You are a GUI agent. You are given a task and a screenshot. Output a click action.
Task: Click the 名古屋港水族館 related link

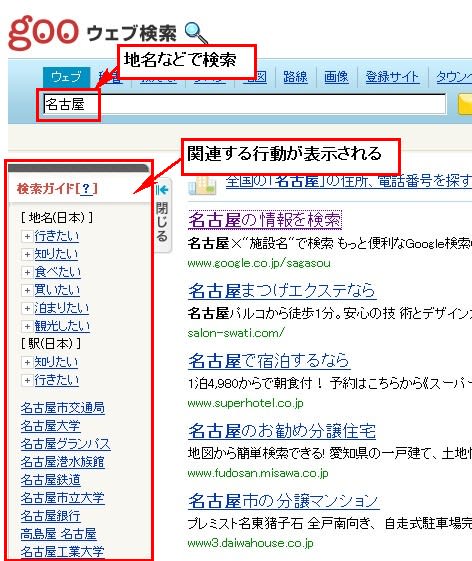[x=63, y=462]
